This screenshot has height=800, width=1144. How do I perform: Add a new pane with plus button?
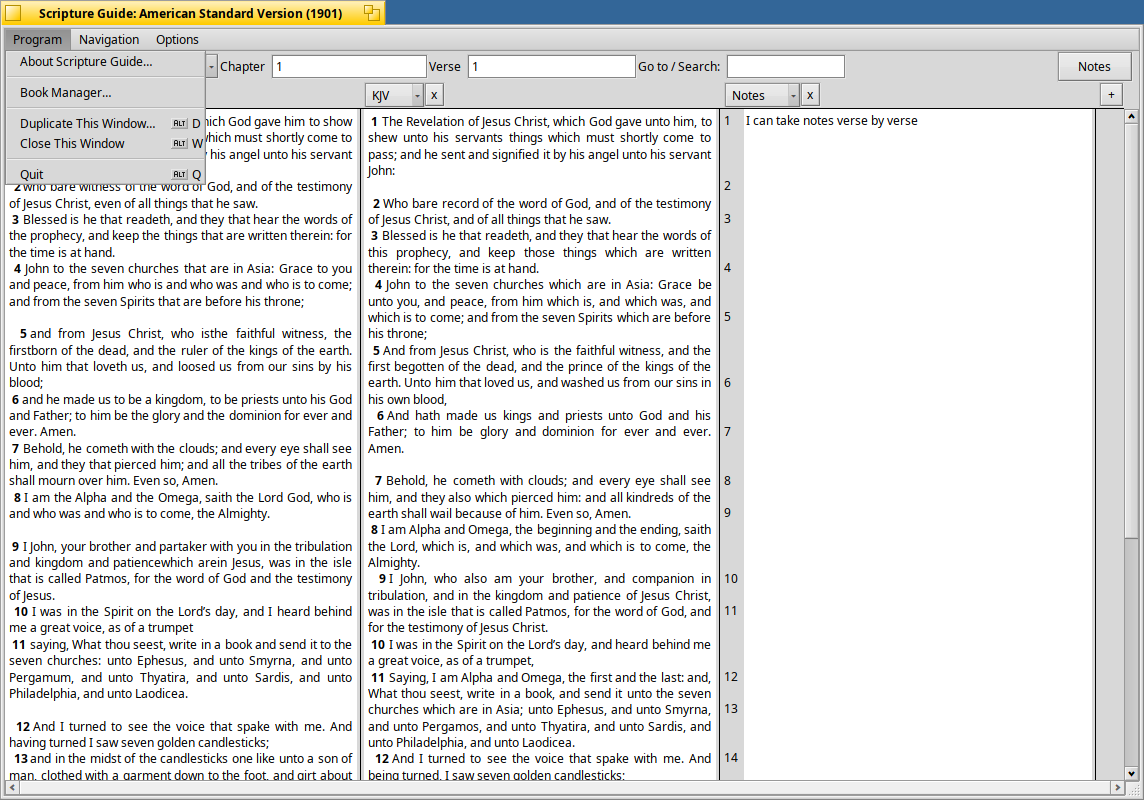point(1111,95)
